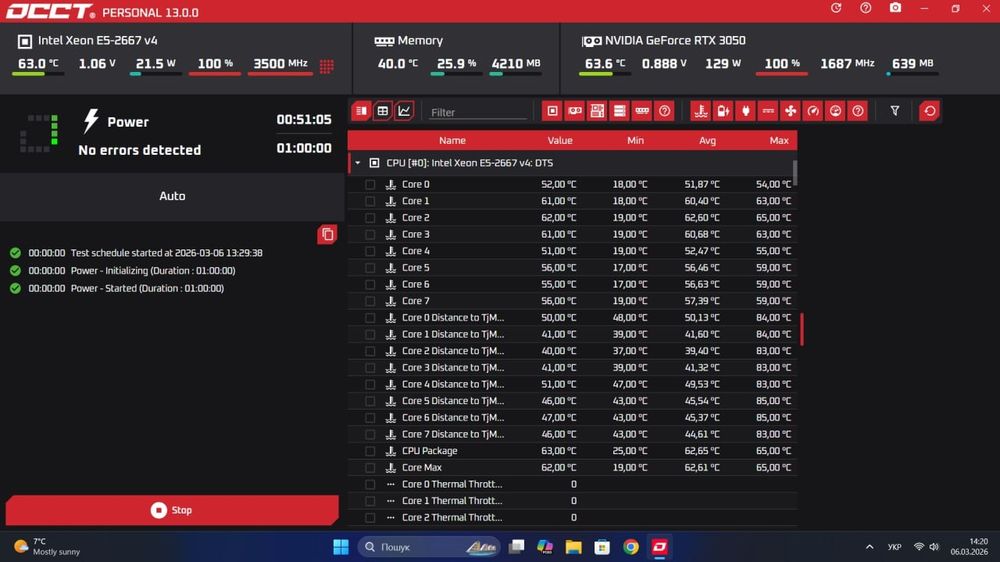This screenshot has height=562, width=1000.
Task: Switch to the graph view layout icon
Action: [x=404, y=111]
